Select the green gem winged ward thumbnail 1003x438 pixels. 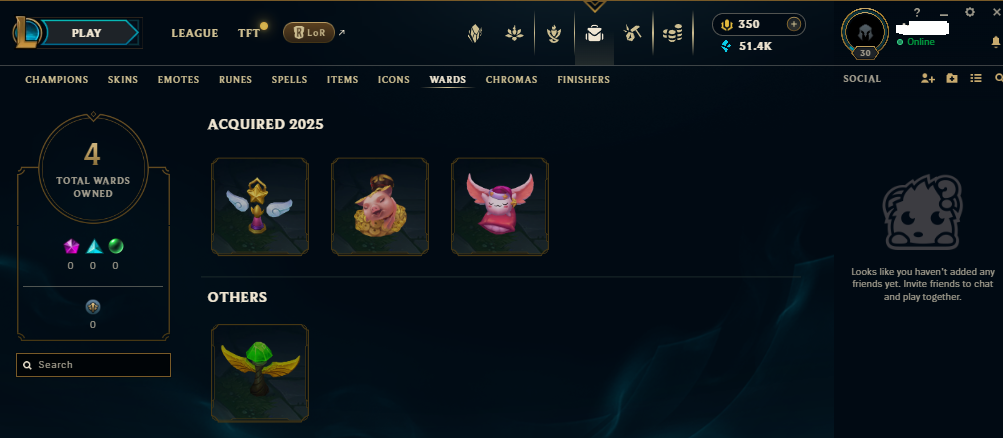coord(260,373)
